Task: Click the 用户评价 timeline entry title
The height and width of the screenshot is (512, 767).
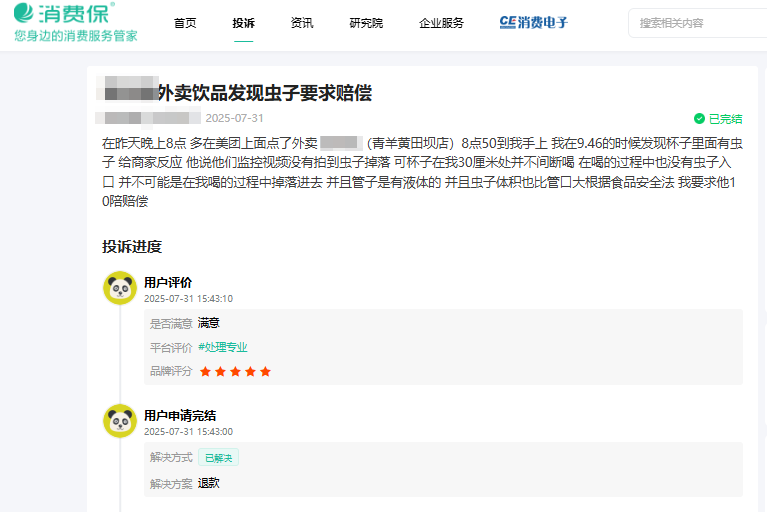Action: [168, 282]
